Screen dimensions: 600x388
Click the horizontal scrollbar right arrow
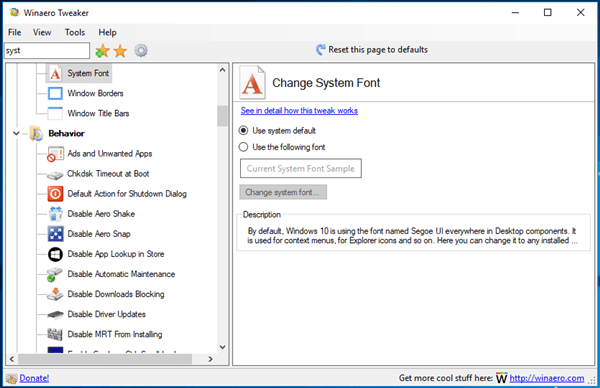coord(210,359)
